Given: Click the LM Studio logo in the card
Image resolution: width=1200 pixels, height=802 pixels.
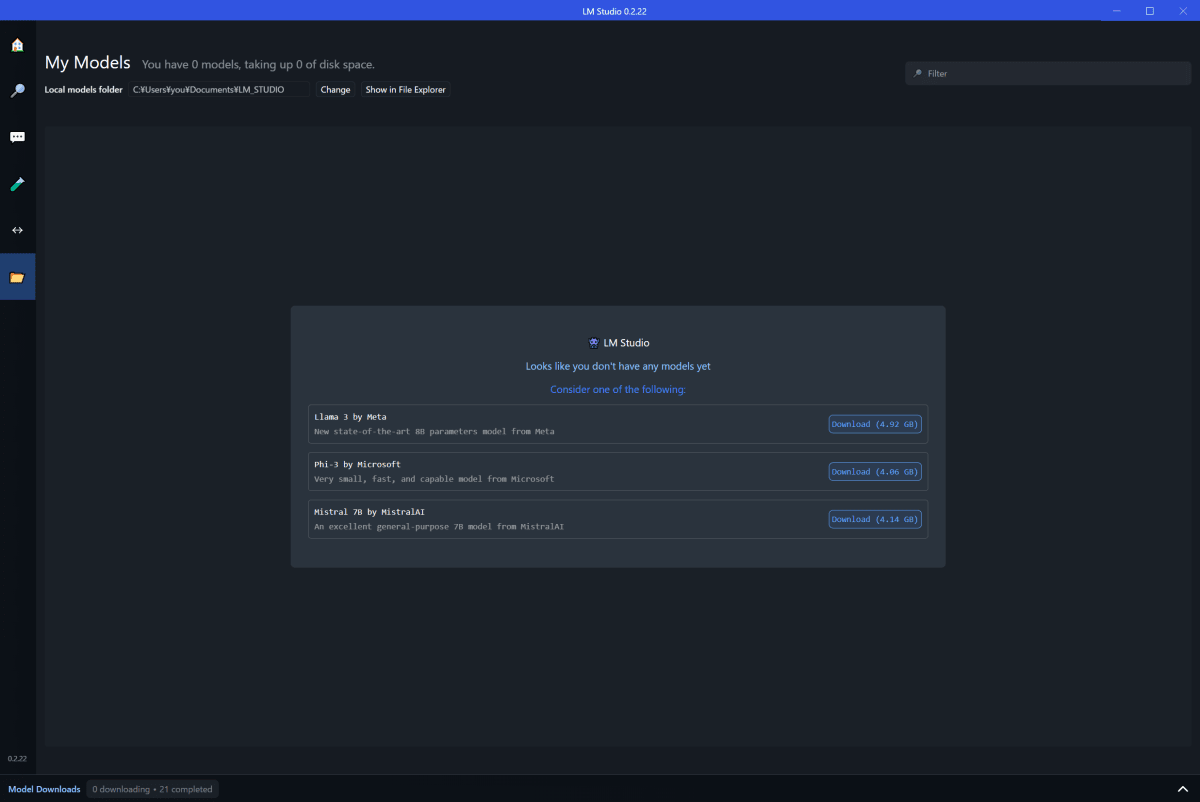Looking at the screenshot, I should [x=594, y=343].
